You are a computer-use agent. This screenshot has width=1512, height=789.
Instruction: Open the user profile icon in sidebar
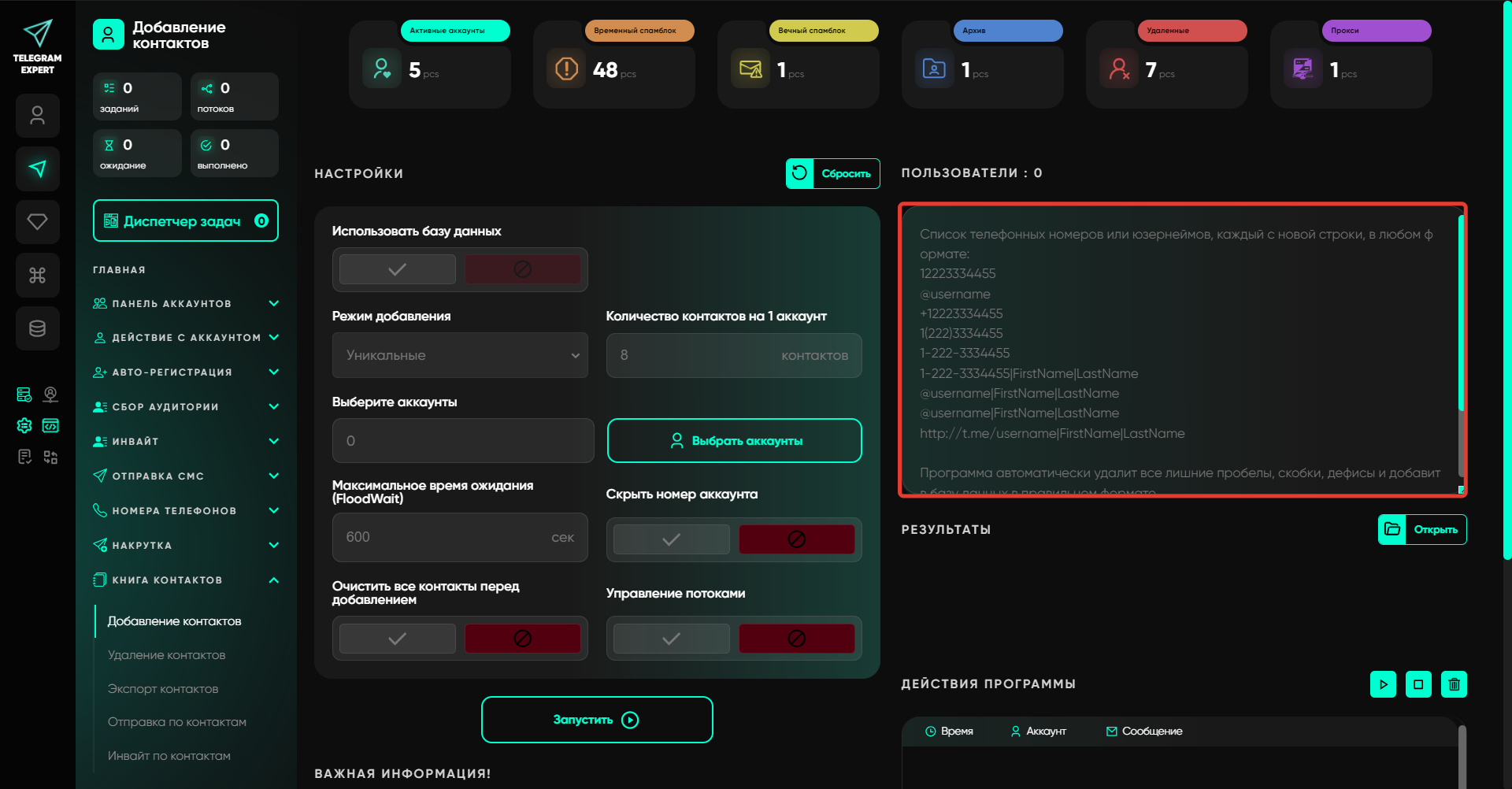point(37,116)
